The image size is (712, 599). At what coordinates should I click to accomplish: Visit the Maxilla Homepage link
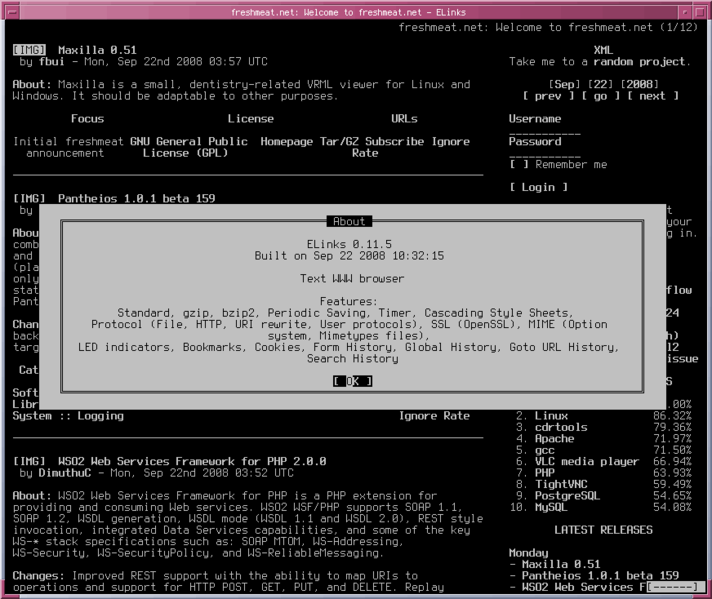tap(287, 141)
